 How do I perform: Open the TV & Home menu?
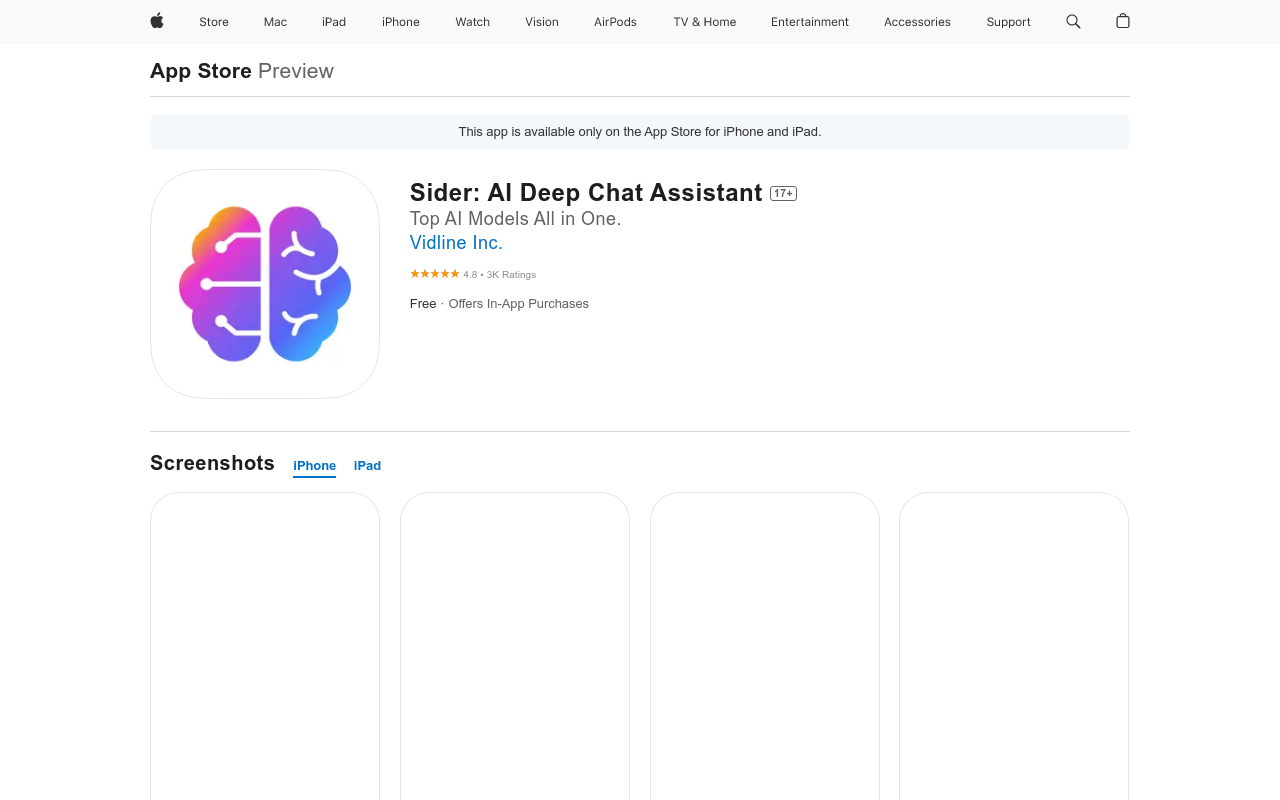pyautogui.click(x=704, y=22)
